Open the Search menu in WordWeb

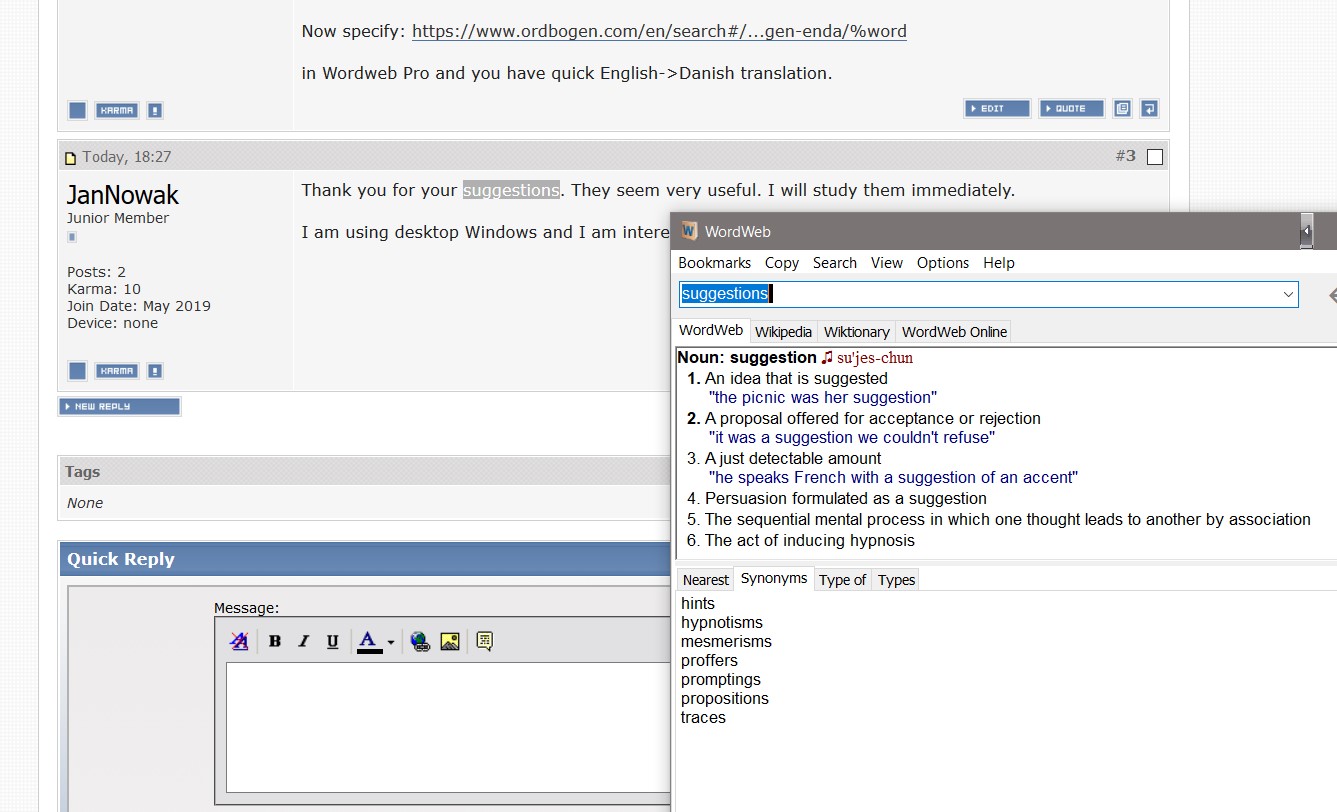tap(834, 263)
